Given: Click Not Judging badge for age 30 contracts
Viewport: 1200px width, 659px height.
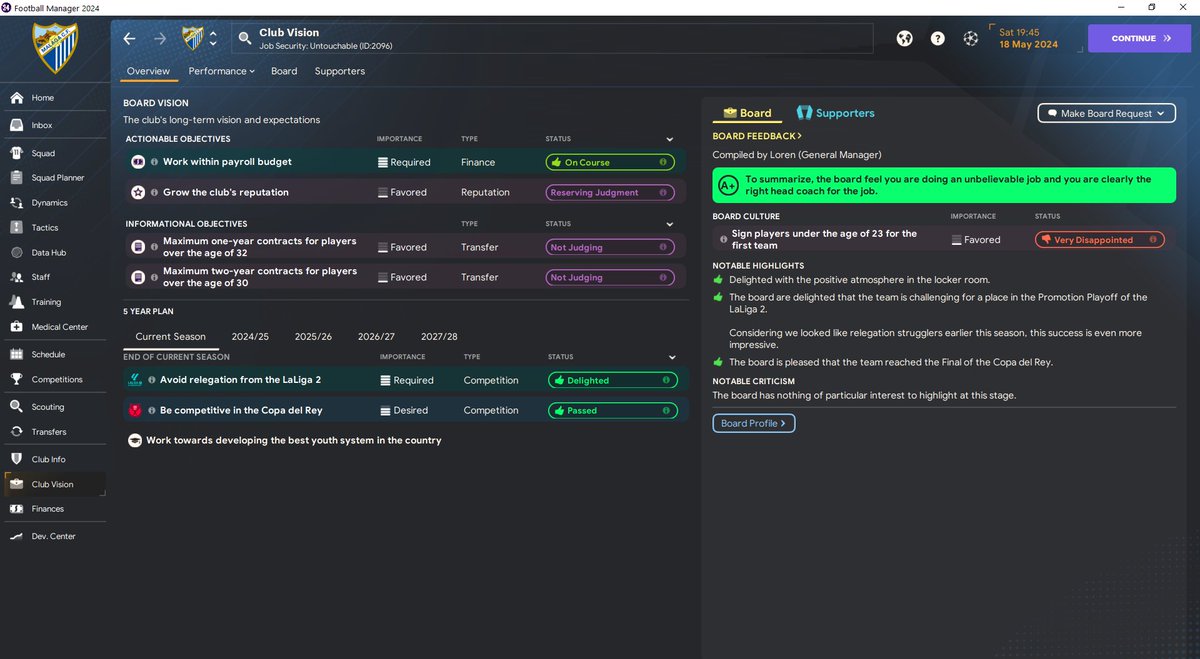Looking at the screenshot, I should point(609,277).
